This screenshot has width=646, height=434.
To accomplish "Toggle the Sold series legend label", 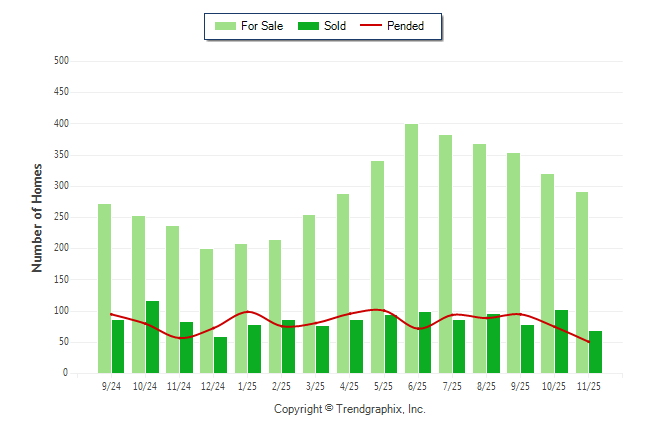I will tap(335, 26).
